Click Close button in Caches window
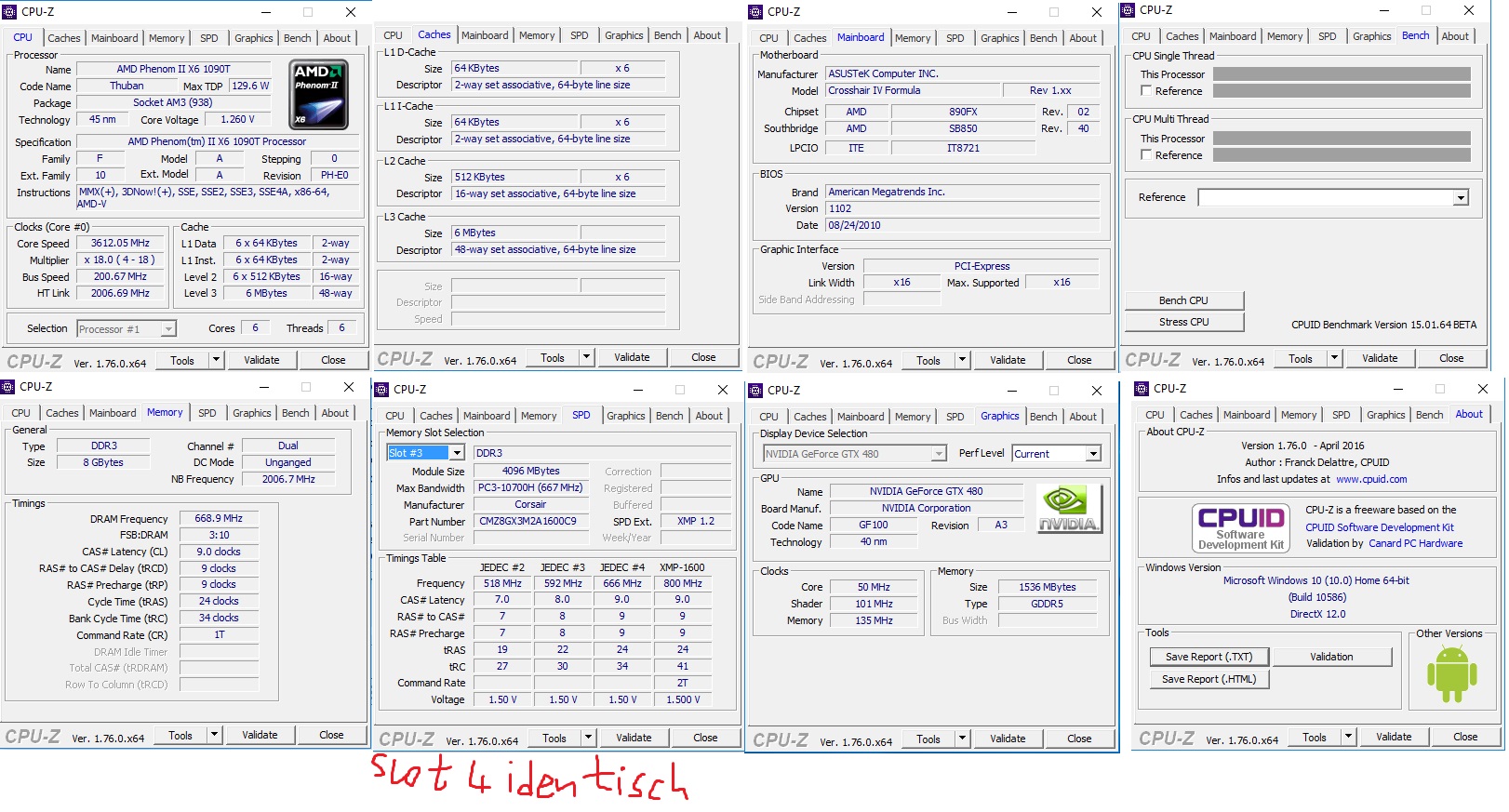1509x812 pixels. coord(703,357)
